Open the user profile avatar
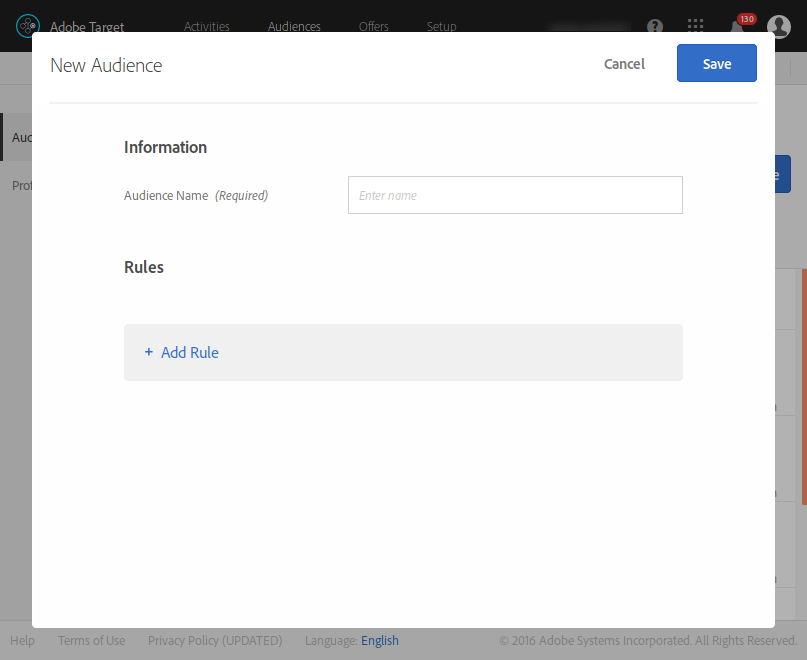Image resolution: width=807 pixels, height=660 pixels. [779, 26]
